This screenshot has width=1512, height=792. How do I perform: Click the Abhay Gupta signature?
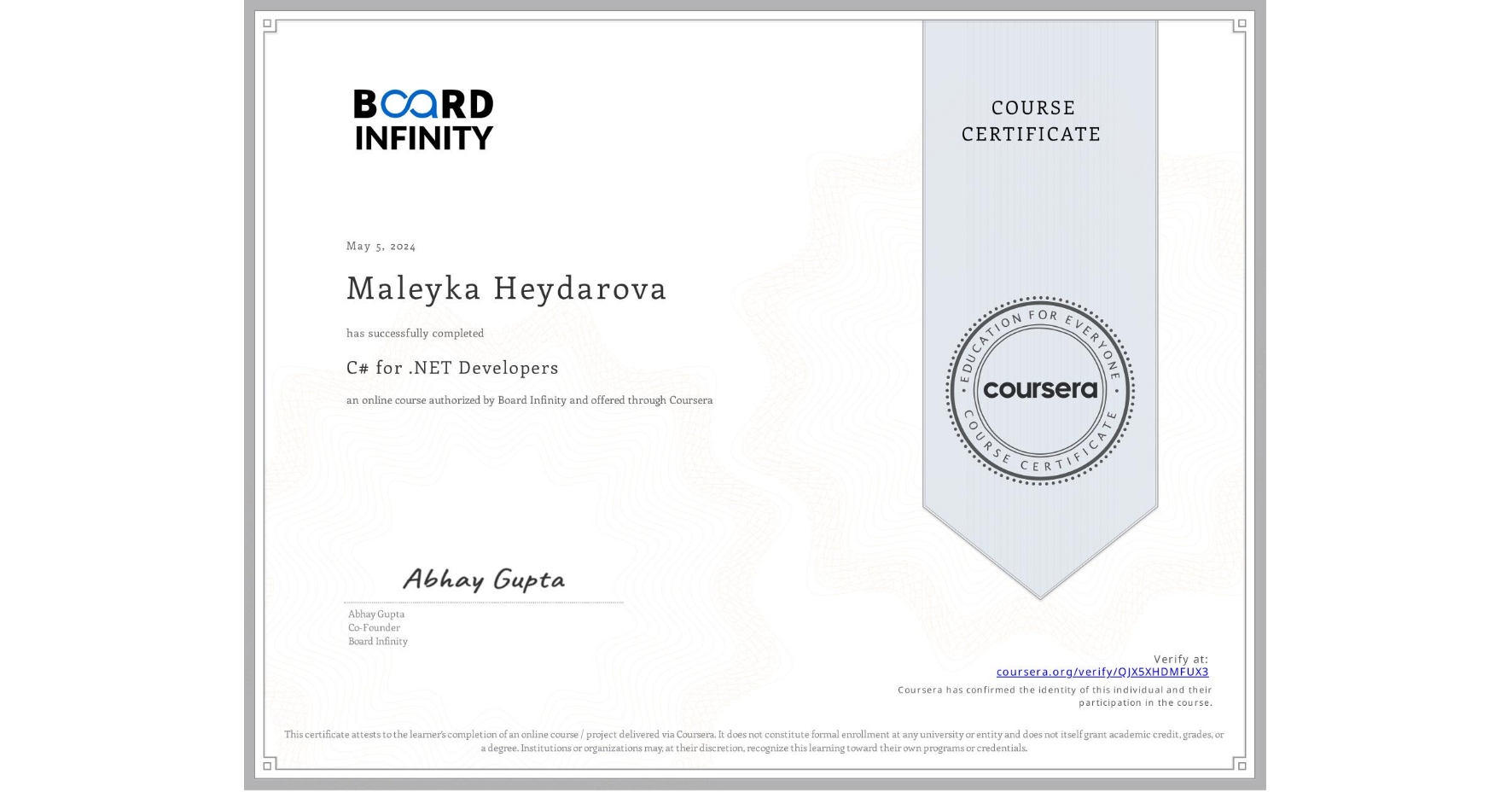tap(483, 579)
